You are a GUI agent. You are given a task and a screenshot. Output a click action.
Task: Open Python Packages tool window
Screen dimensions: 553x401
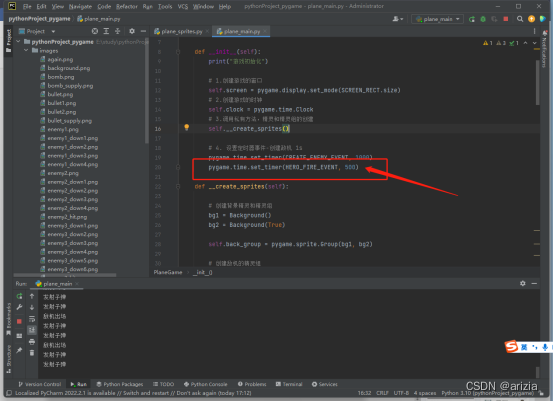[120, 384]
